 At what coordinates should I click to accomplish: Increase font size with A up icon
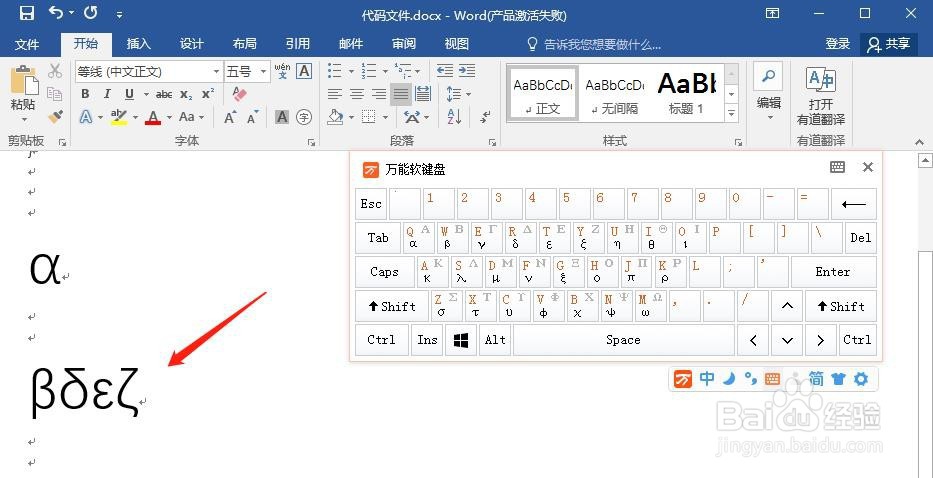click(230, 117)
